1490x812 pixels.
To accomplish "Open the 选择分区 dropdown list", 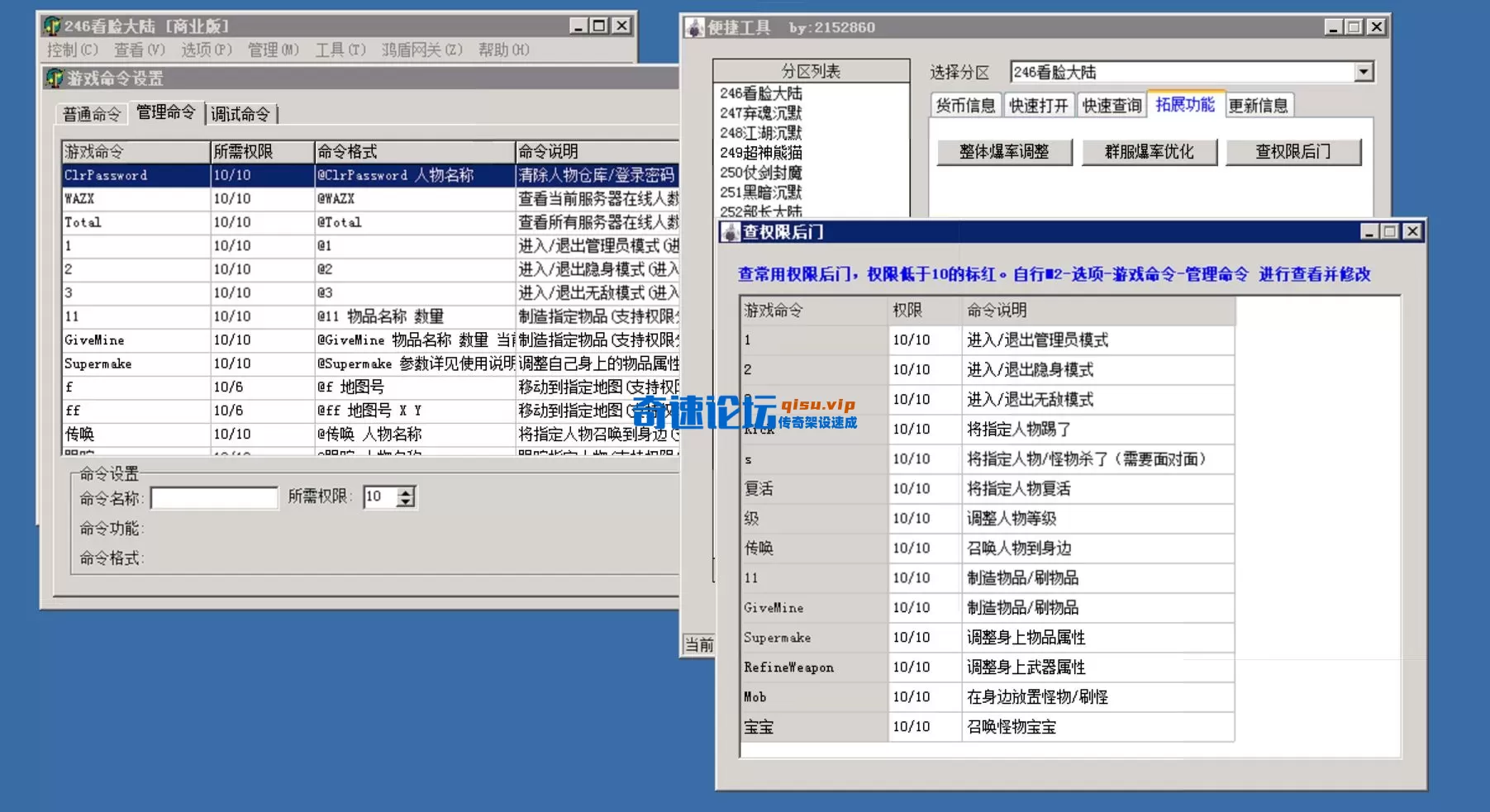I will 1364,72.
